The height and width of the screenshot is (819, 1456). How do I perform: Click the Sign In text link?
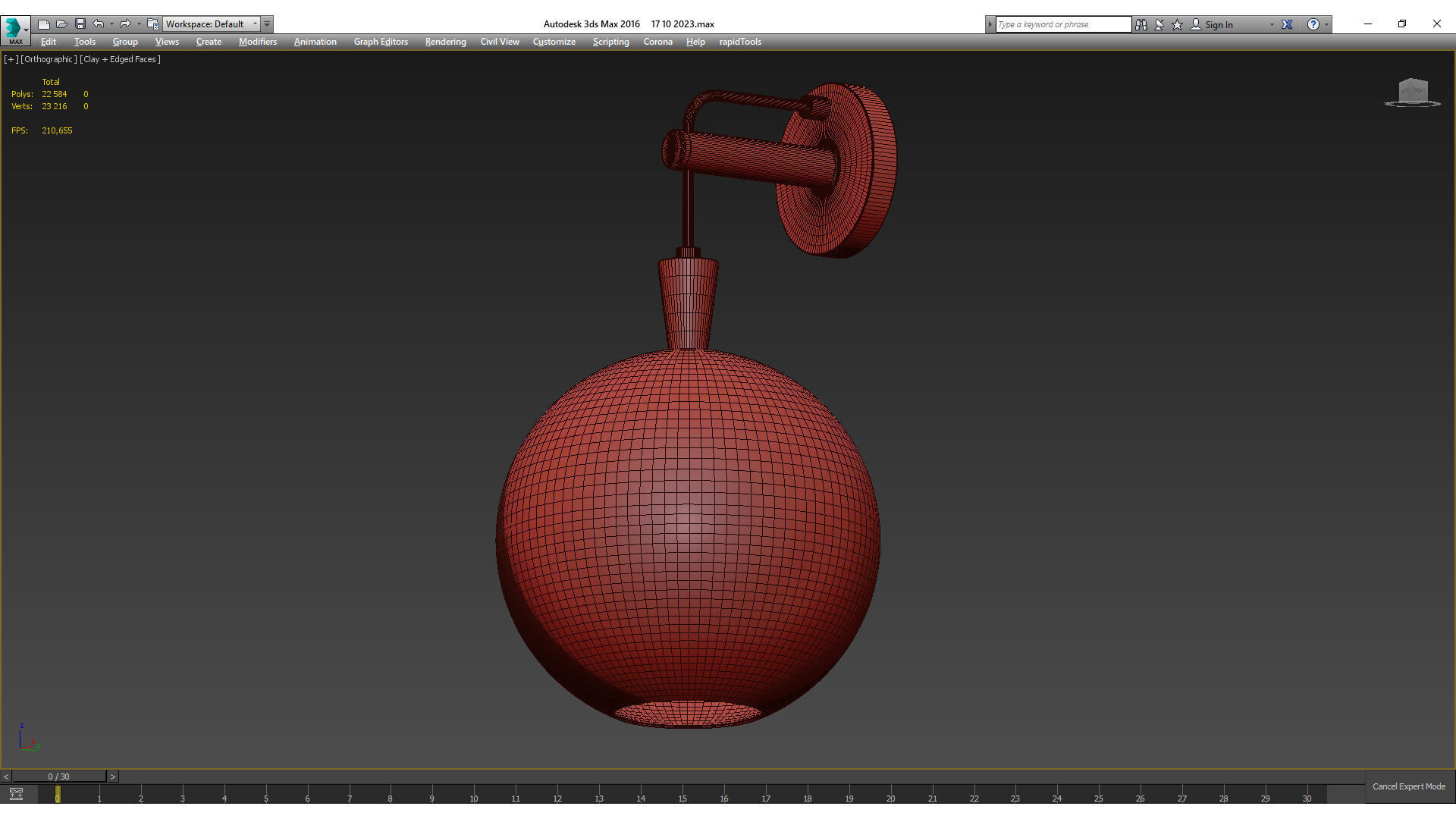(1219, 24)
